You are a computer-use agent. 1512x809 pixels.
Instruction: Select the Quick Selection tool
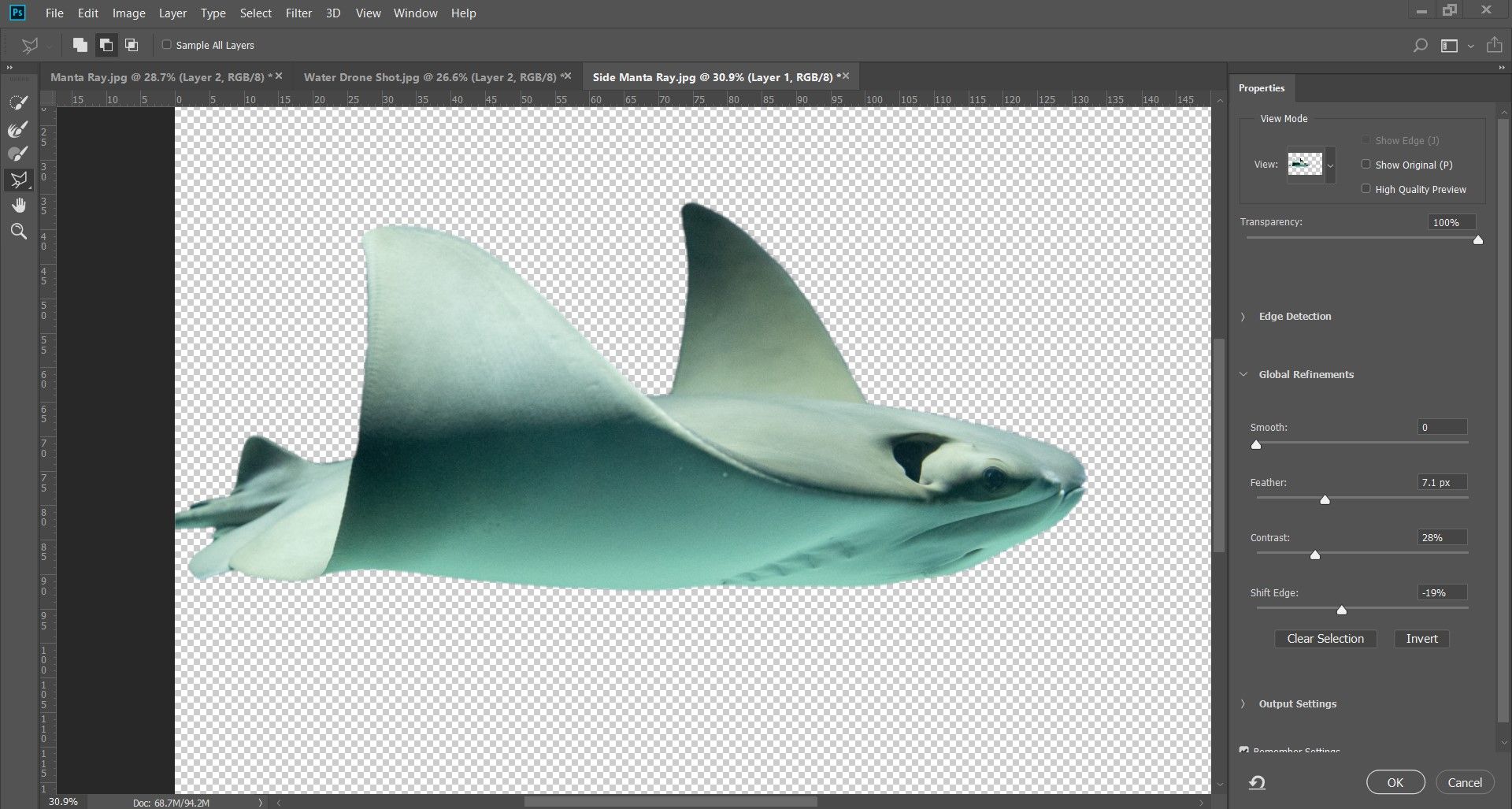[x=17, y=102]
